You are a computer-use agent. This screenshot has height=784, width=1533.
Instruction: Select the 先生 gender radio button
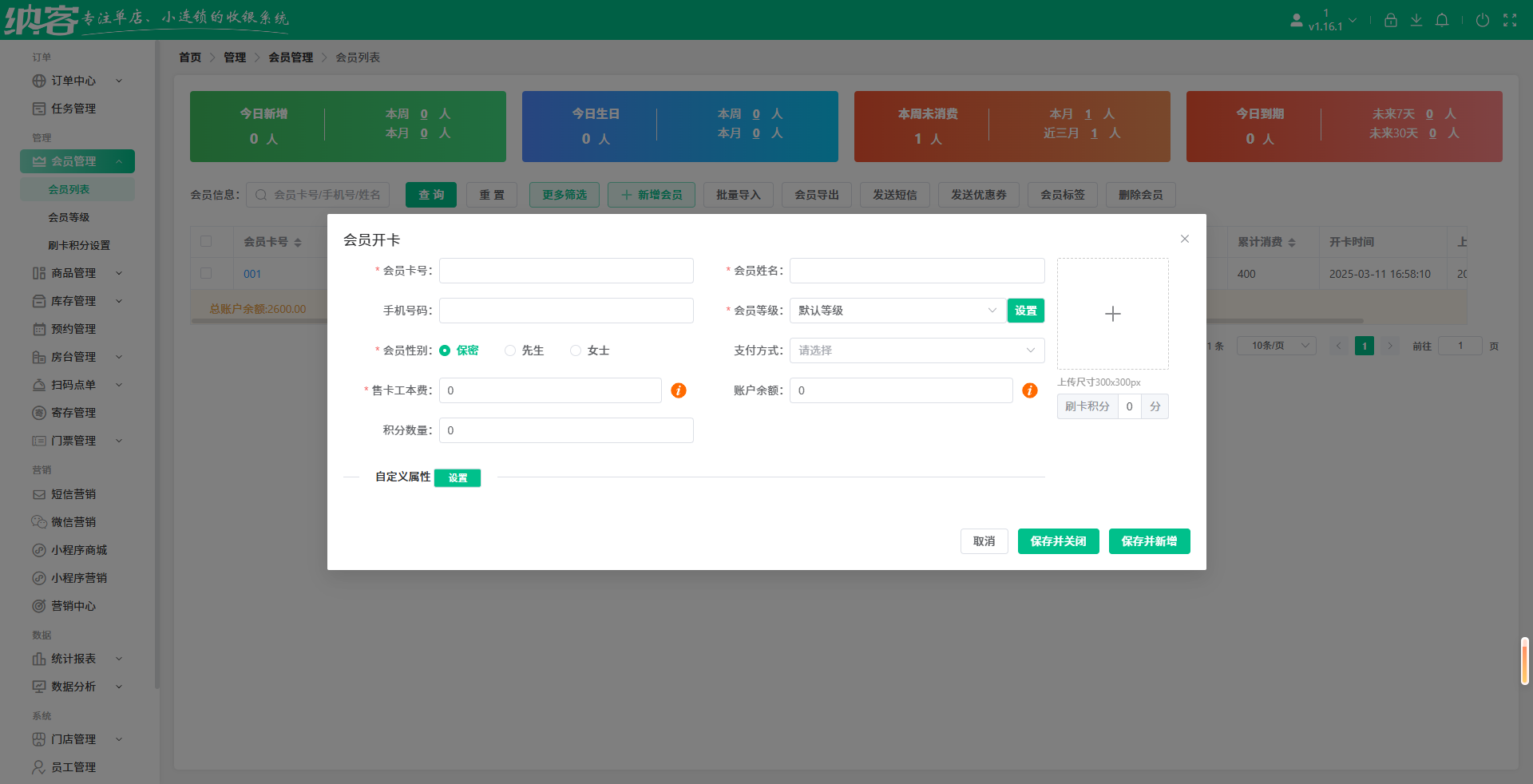(x=510, y=350)
